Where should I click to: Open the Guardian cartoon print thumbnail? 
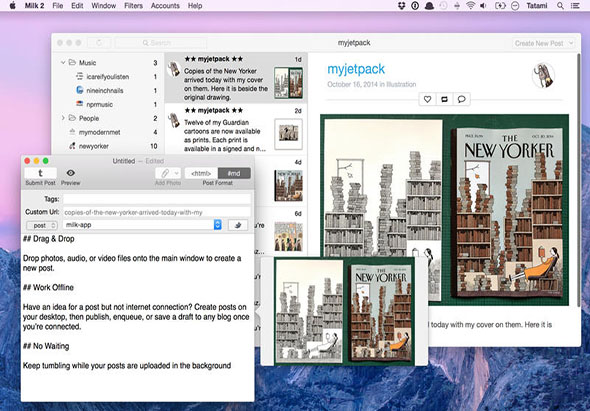click(x=289, y=134)
